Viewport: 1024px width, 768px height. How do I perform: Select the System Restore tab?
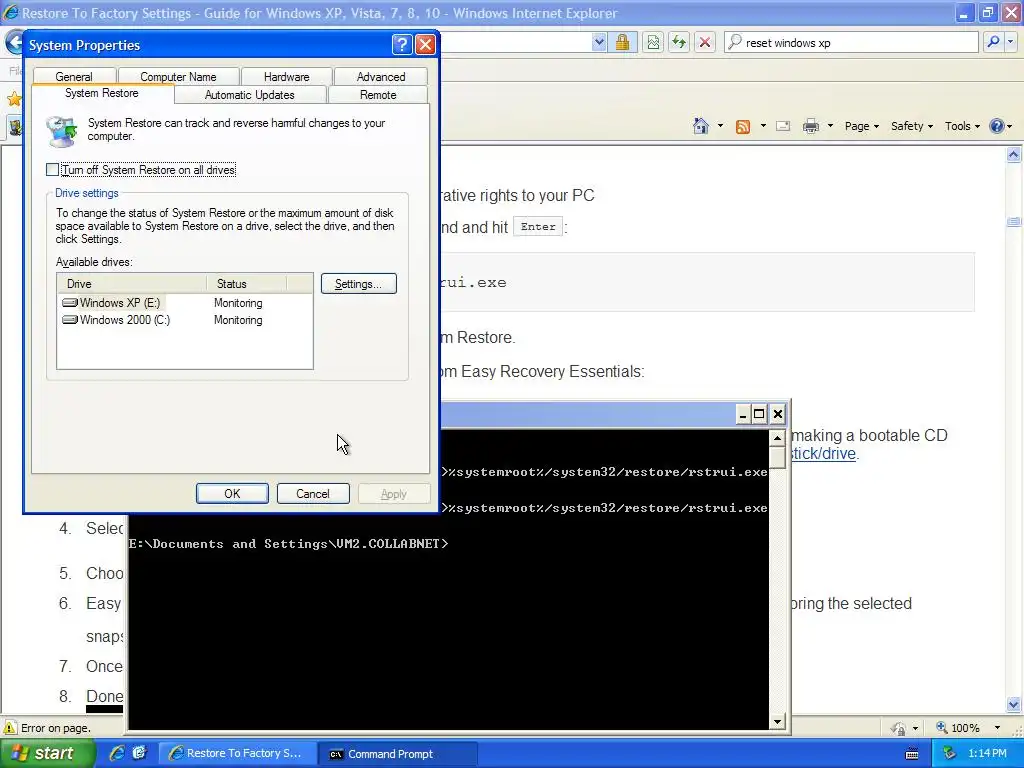pyautogui.click(x=102, y=93)
